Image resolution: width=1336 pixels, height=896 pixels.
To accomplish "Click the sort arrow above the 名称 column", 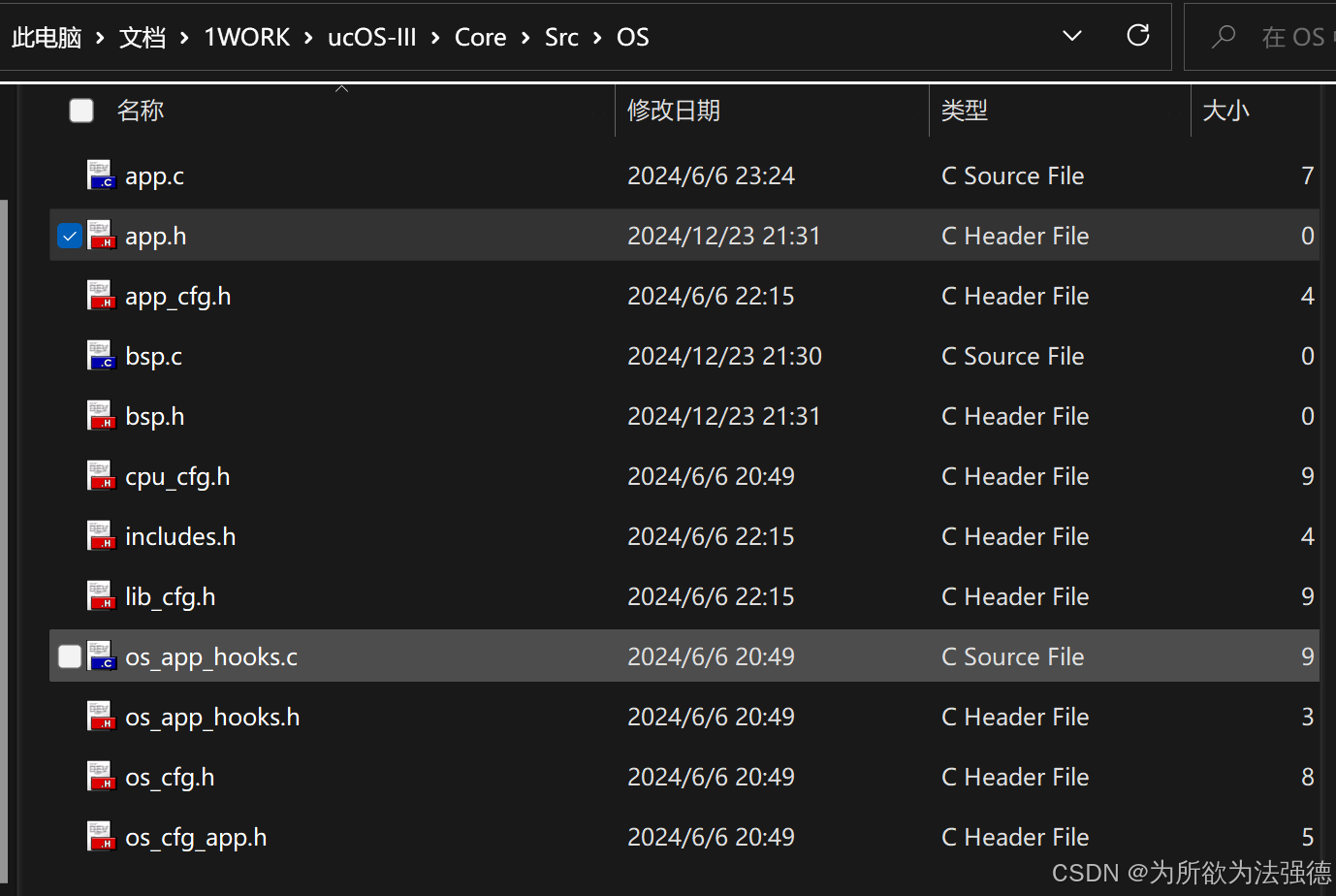I will coord(341,86).
